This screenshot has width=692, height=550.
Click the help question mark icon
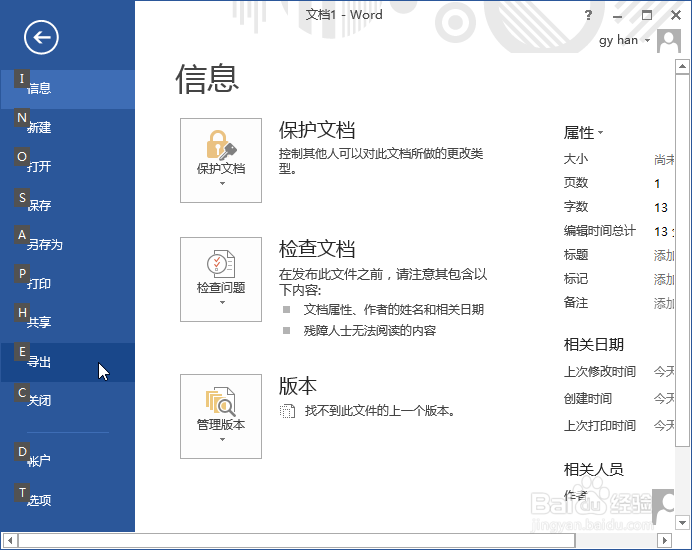588,15
